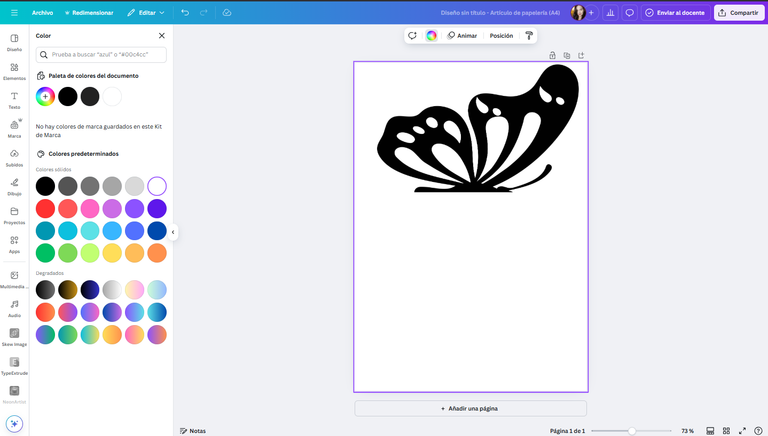
Task: Click the copy style paint roller
Action: 529,36
